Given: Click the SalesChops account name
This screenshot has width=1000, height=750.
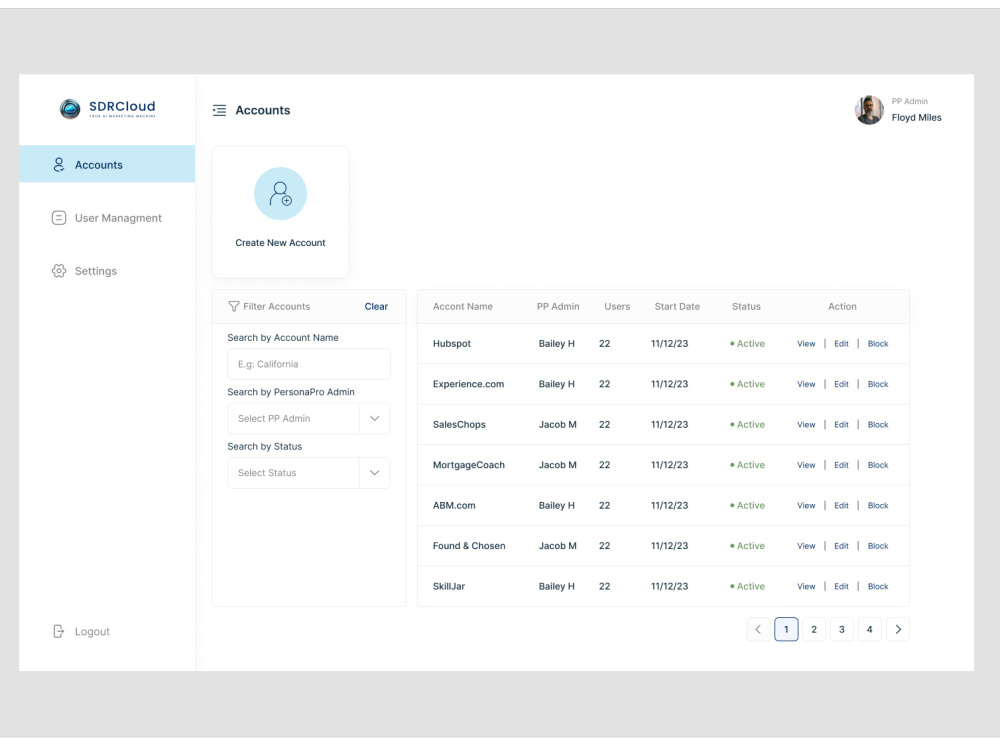Looking at the screenshot, I should click(459, 425).
